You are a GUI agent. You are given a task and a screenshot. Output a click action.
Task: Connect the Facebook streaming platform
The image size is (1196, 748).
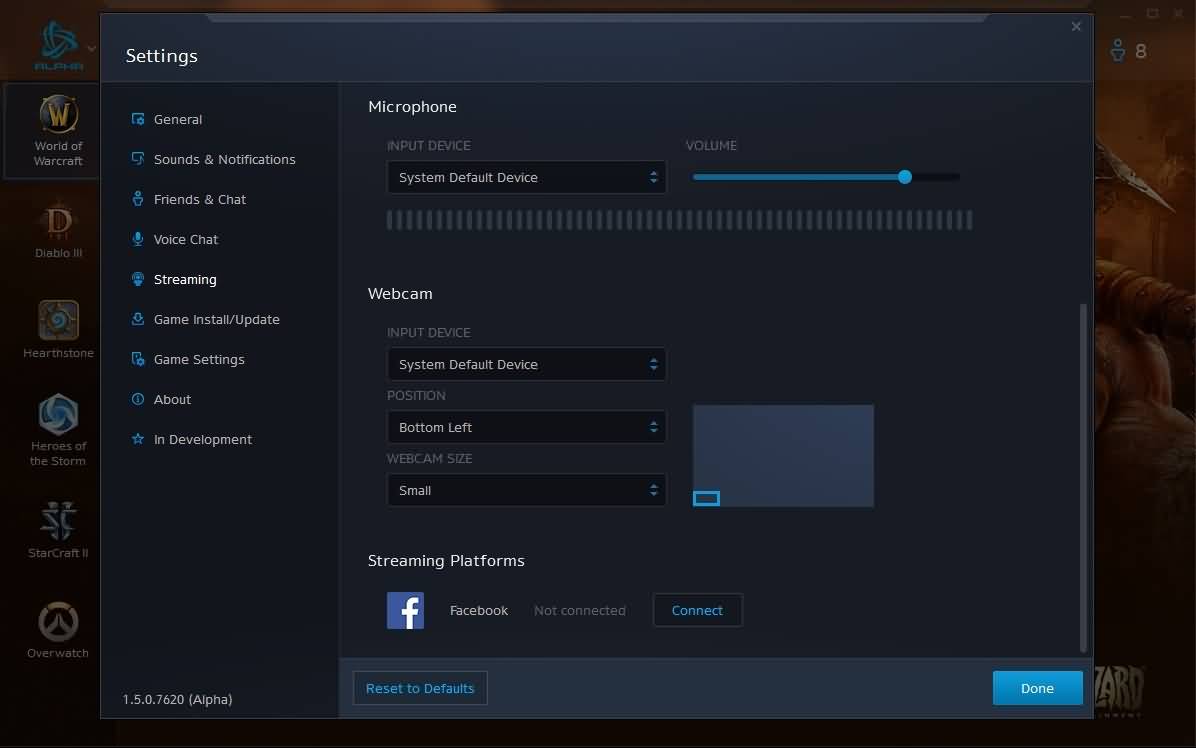point(697,611)
